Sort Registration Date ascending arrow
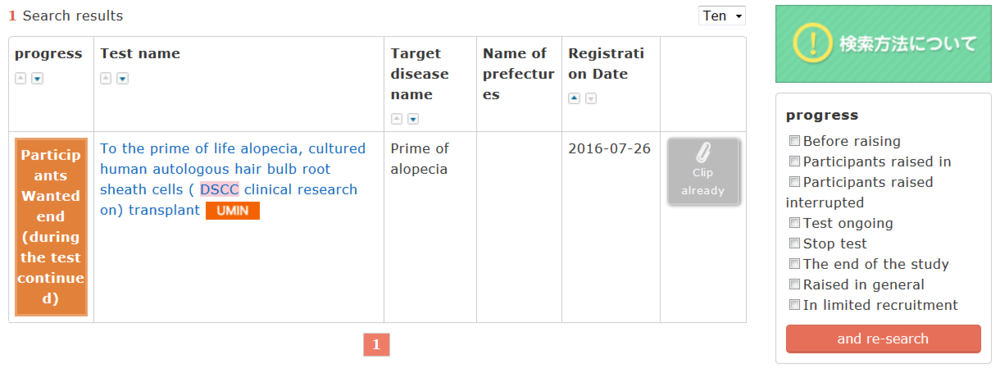The width and height of the screenshot is (1000, 373). (x=574, y=99)
